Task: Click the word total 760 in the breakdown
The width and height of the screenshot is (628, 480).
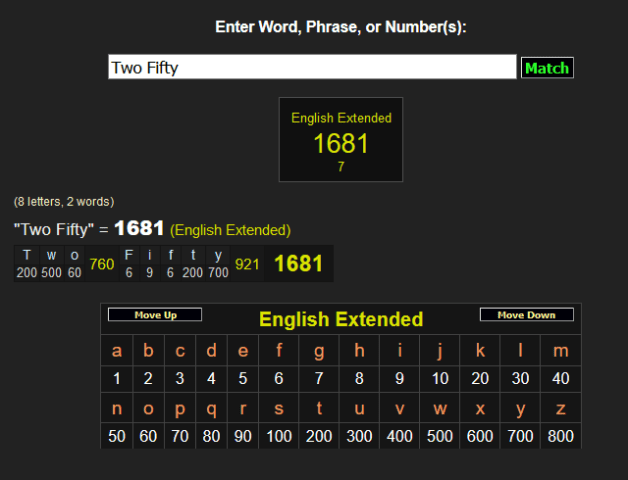Action: click(x=101, y=264)
